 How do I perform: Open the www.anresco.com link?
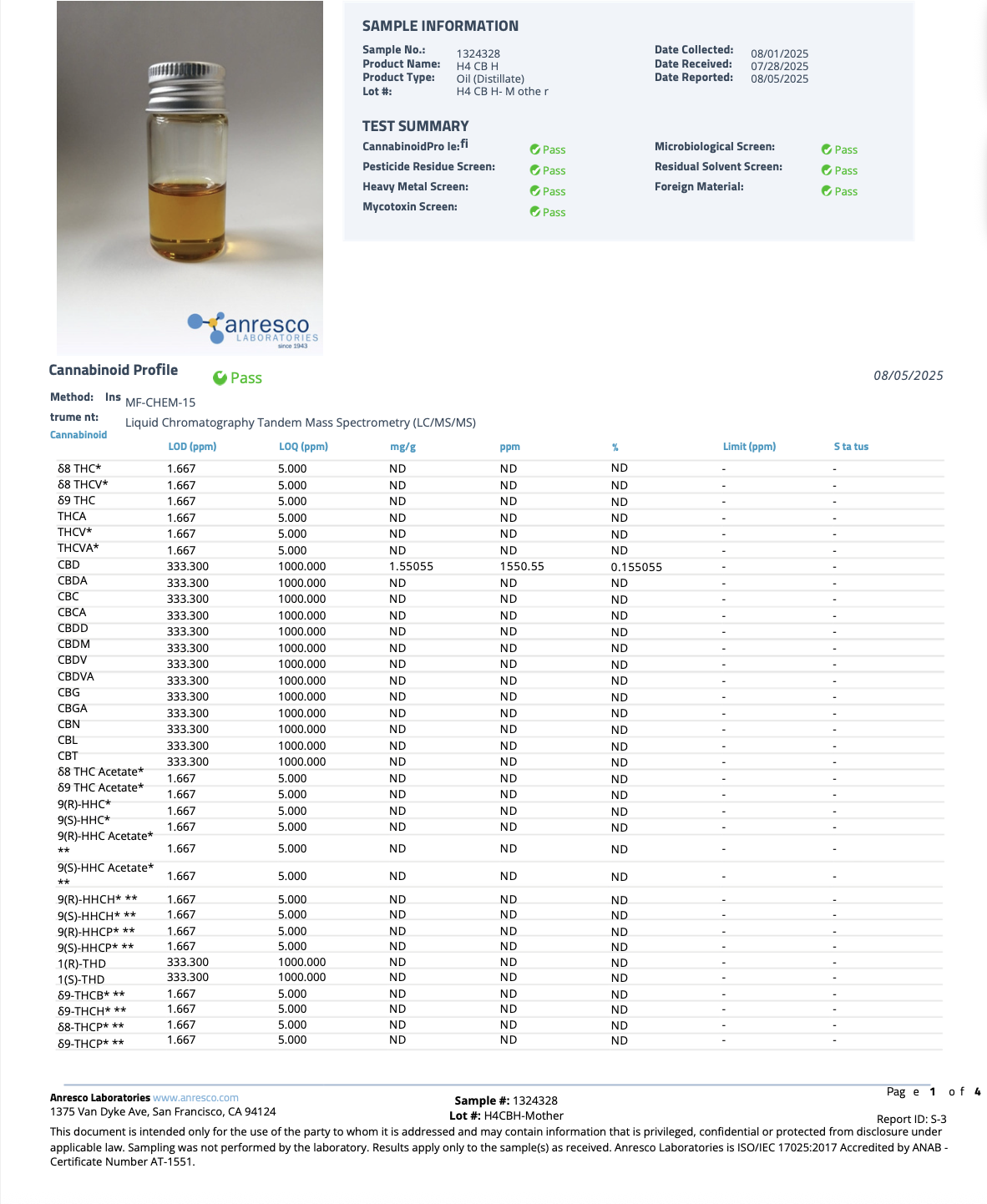(195, 1098)
